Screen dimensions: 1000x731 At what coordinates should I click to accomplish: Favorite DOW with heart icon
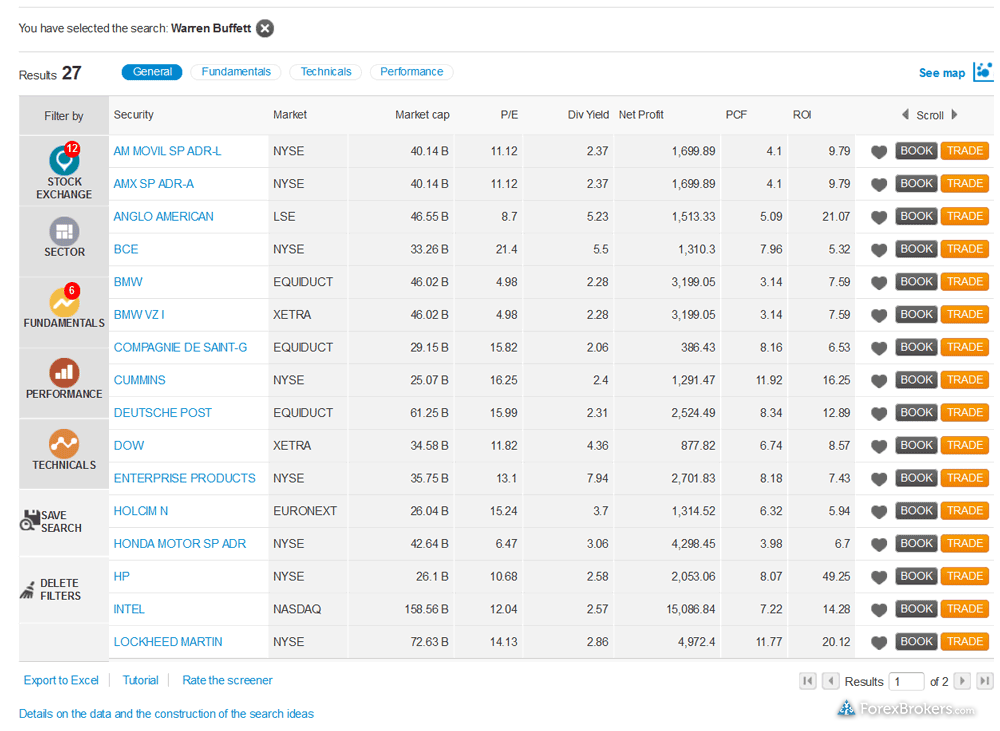pos(879,446)
